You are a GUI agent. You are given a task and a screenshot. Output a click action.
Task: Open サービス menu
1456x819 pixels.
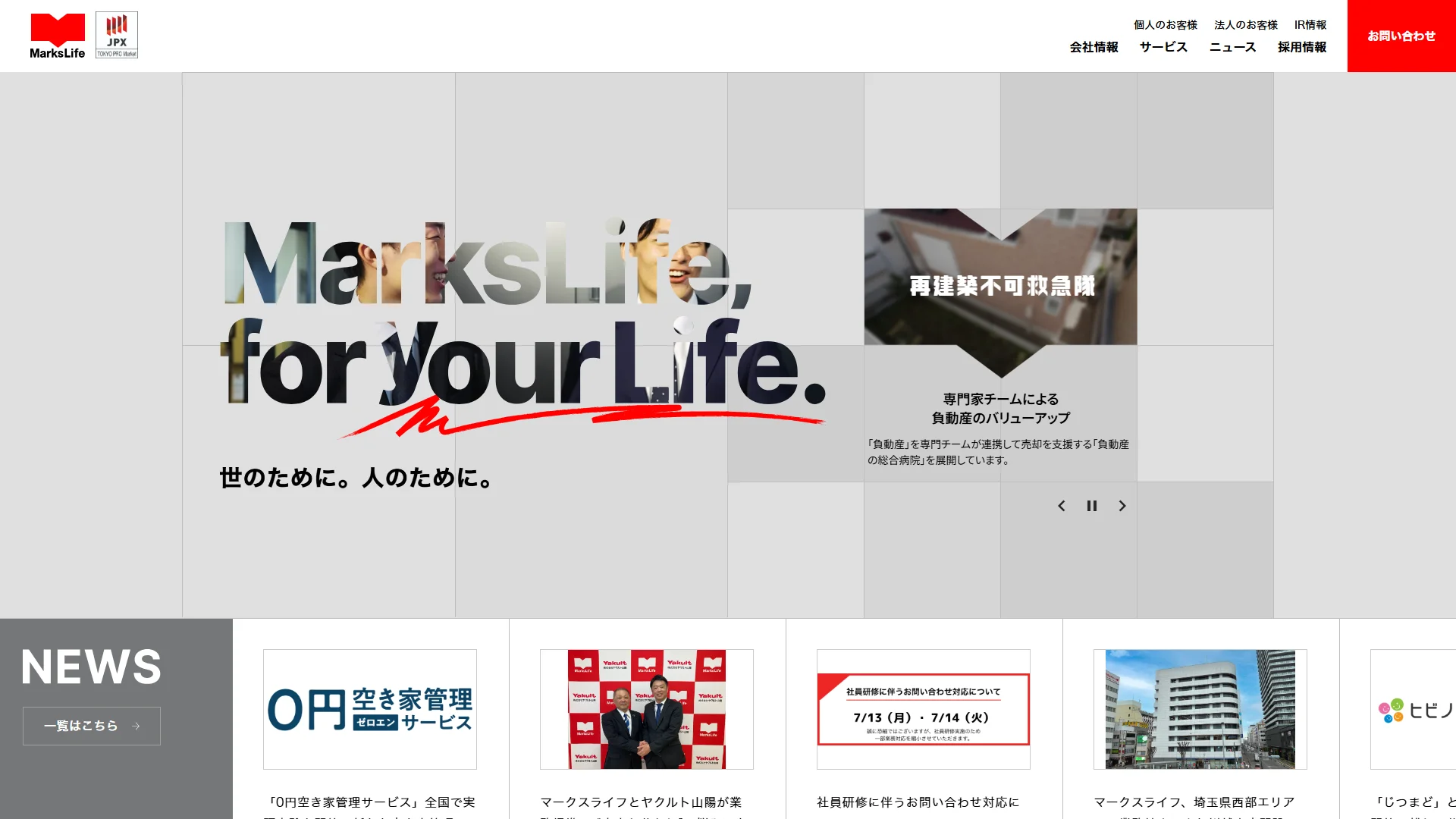1163,47
